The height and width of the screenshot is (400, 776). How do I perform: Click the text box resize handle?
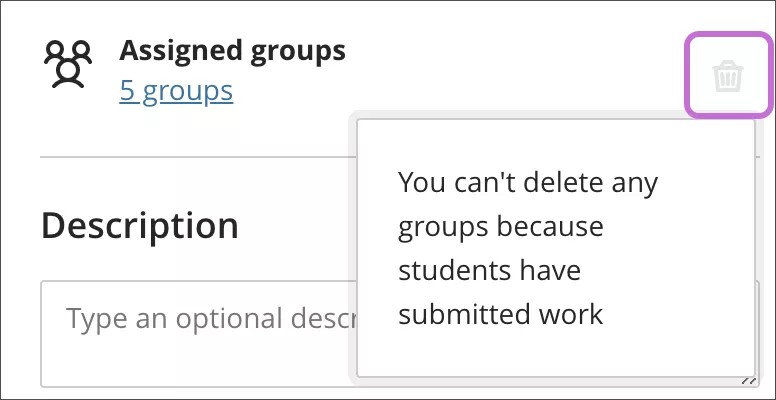pyautogui.click(x=747, y=380)
